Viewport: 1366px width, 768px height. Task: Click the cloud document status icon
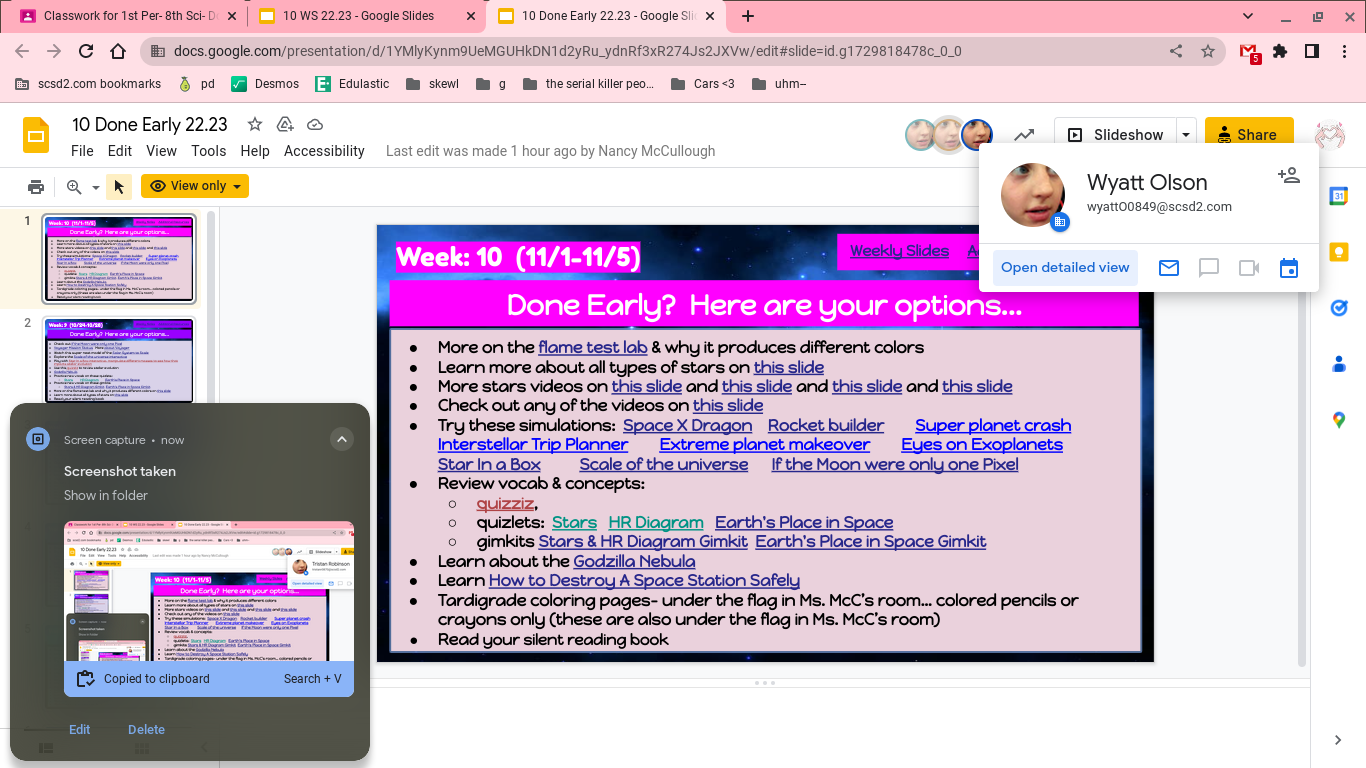point(315,124)
